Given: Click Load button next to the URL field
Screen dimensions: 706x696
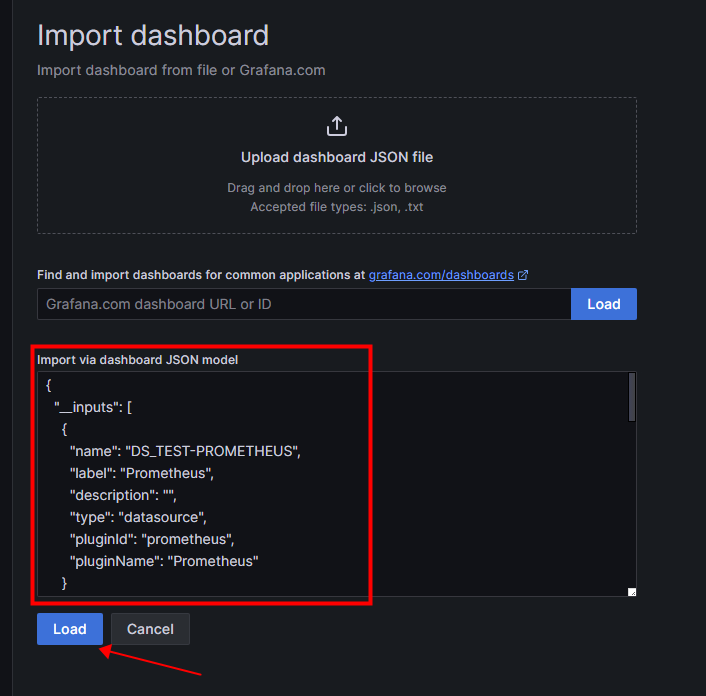Looking at the screenshot, I should 603,304.
